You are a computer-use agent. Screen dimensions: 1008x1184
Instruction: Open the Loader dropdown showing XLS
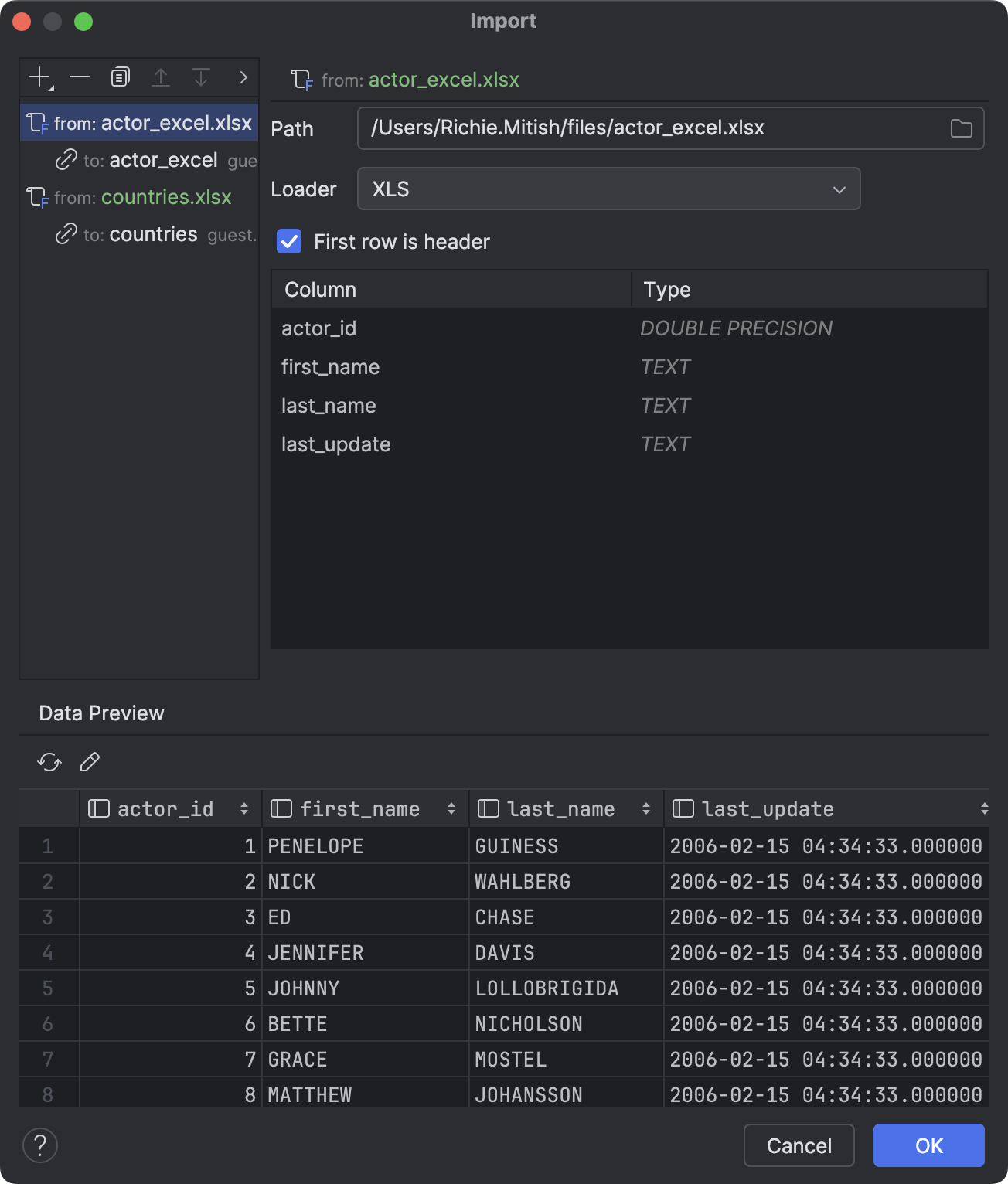(x=839, y=189)
